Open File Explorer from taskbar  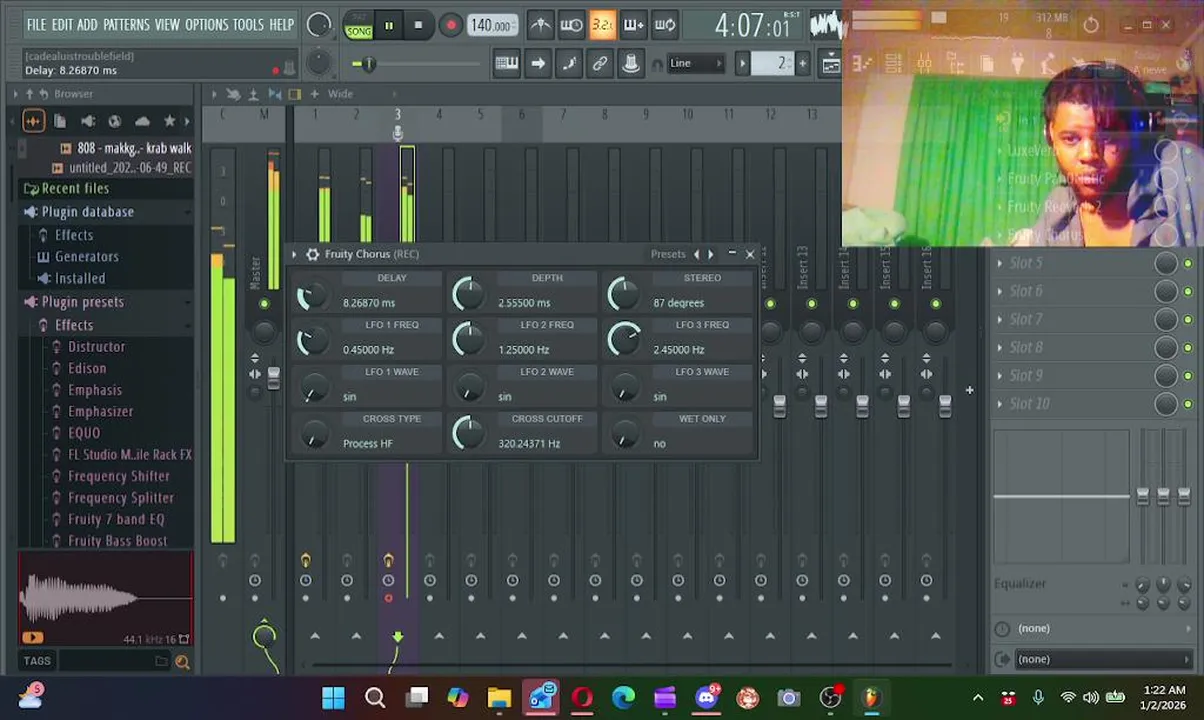(499, 698)
